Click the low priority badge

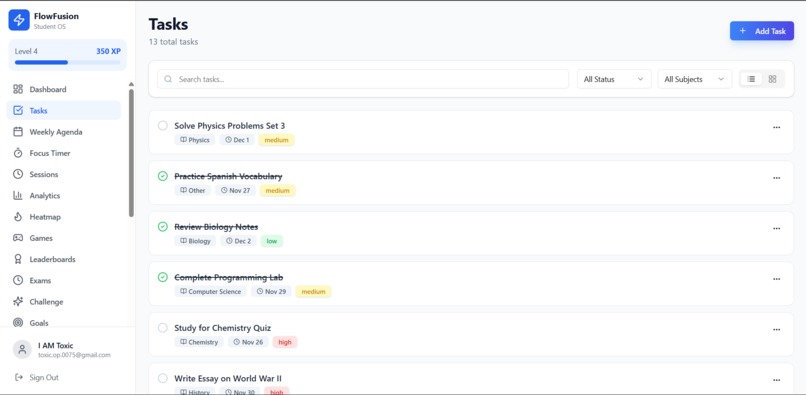coord(272,241)
